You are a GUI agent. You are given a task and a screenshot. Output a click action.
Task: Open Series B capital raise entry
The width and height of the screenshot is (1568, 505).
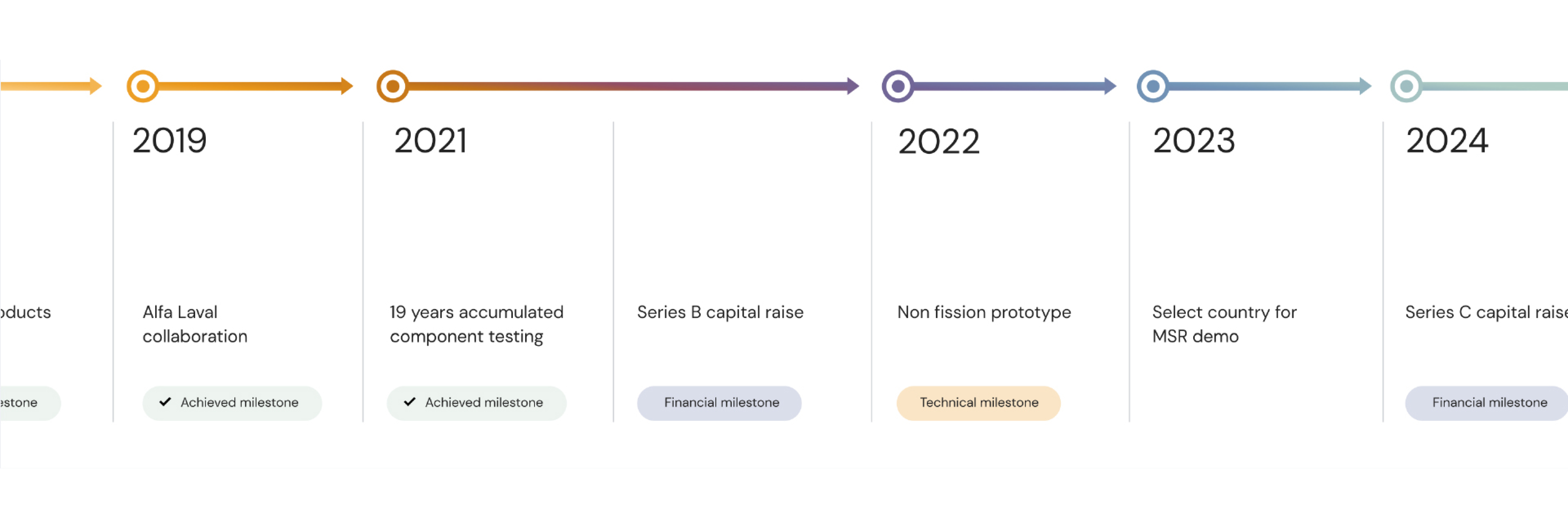click(x=720, y=313)
